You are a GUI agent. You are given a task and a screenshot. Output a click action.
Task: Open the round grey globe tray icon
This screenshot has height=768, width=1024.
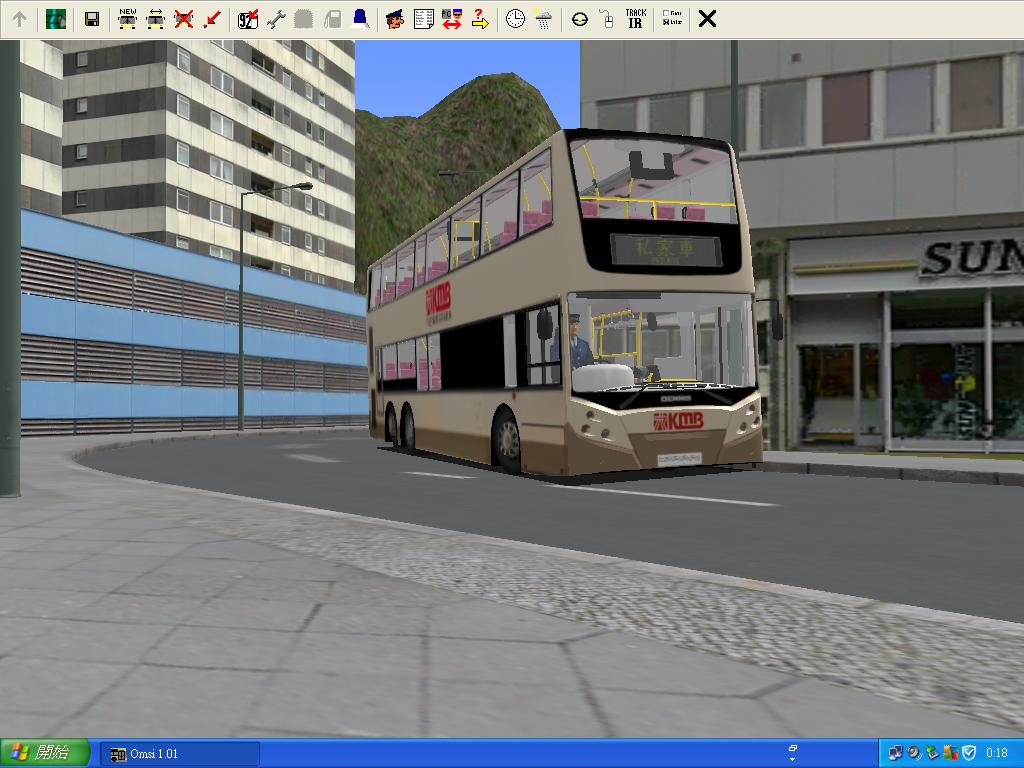pos(914,753)
